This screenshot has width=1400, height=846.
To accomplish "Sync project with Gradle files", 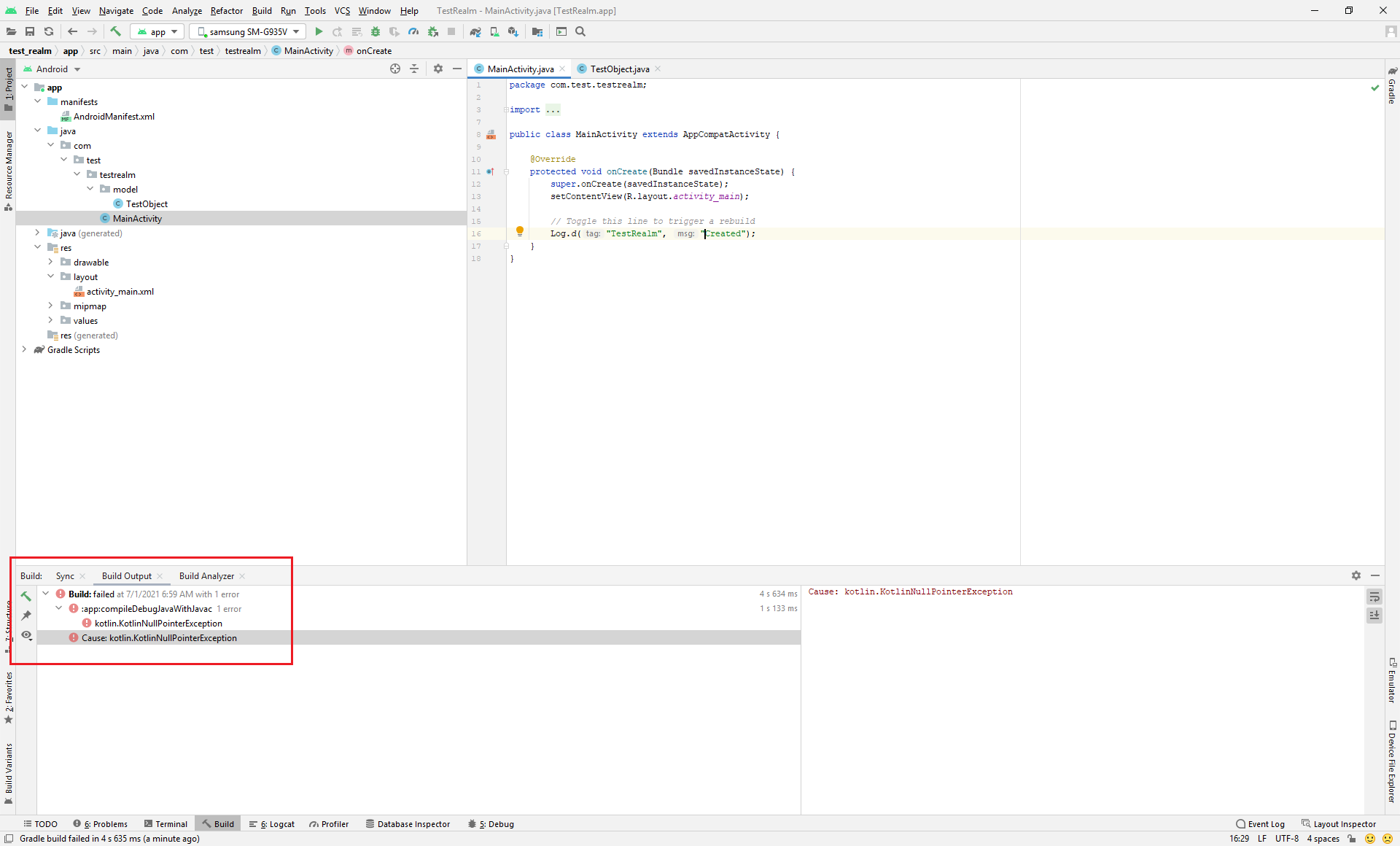I will click(476, 31).
